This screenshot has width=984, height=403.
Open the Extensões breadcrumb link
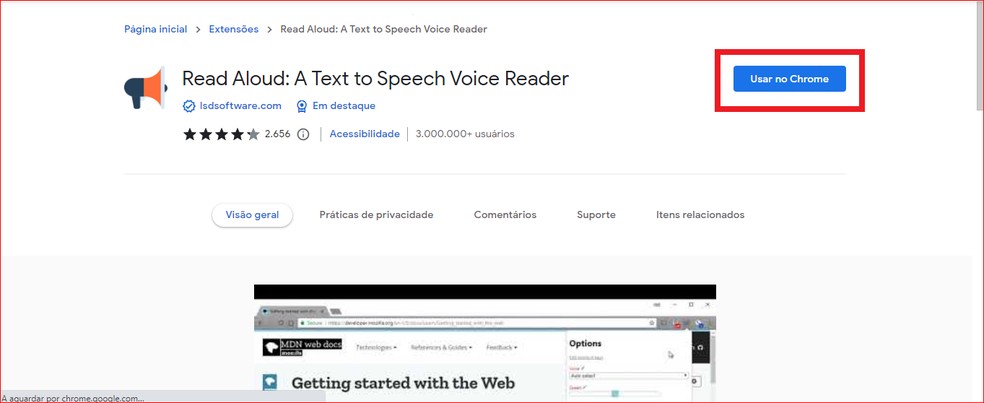click(233, 29)
